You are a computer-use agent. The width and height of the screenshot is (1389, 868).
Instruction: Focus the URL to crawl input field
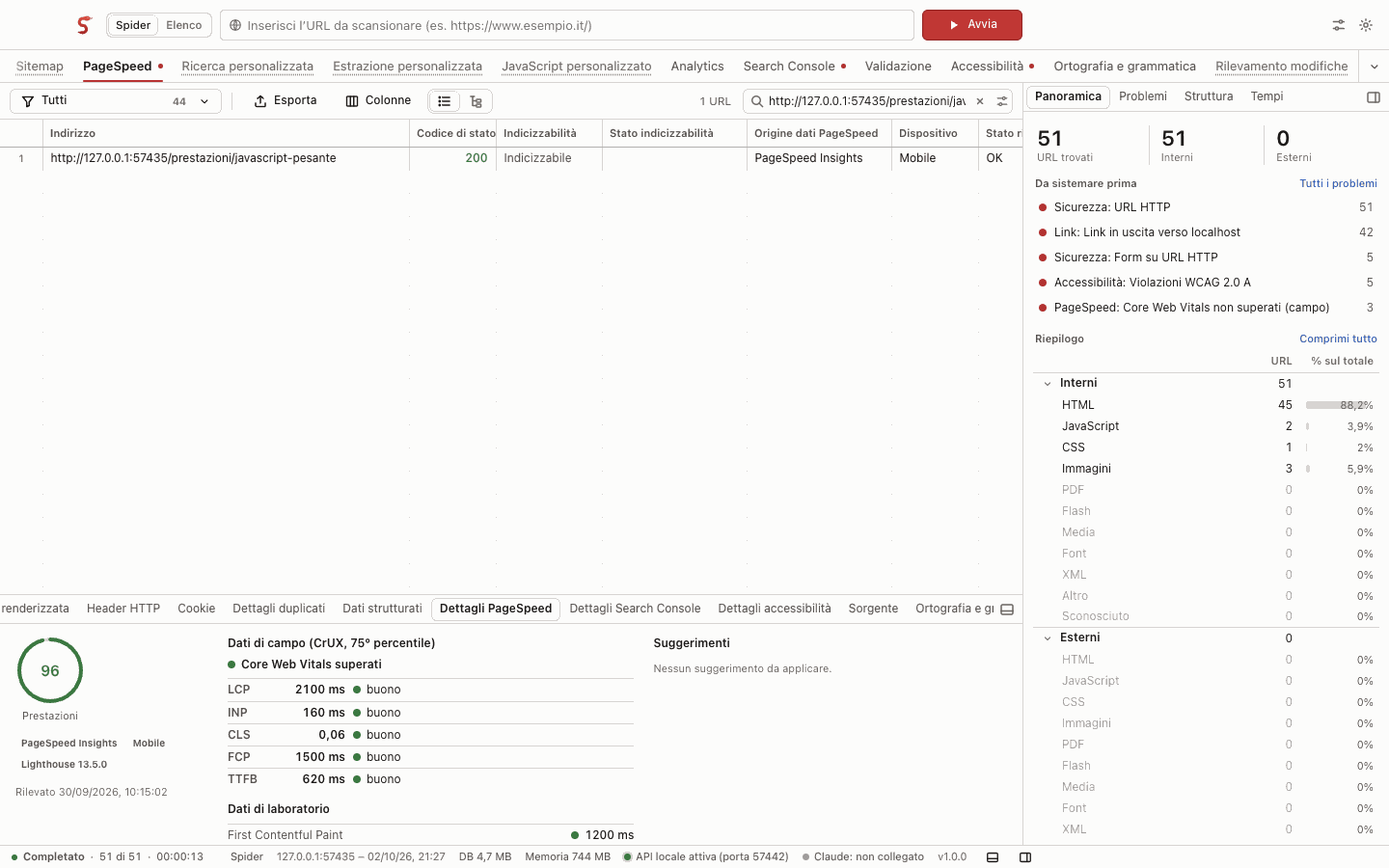[x=567, y=25]
